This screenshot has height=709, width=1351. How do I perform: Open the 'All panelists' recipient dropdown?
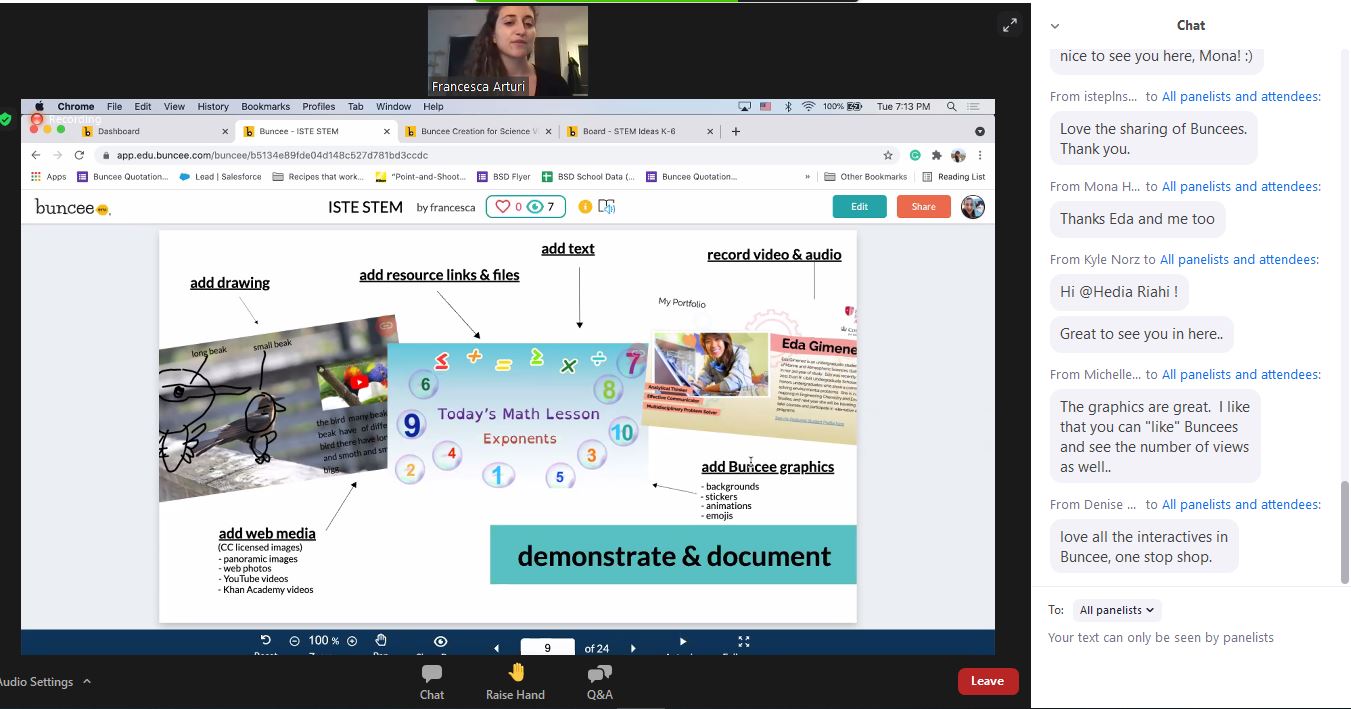(x=1116, y=610)
